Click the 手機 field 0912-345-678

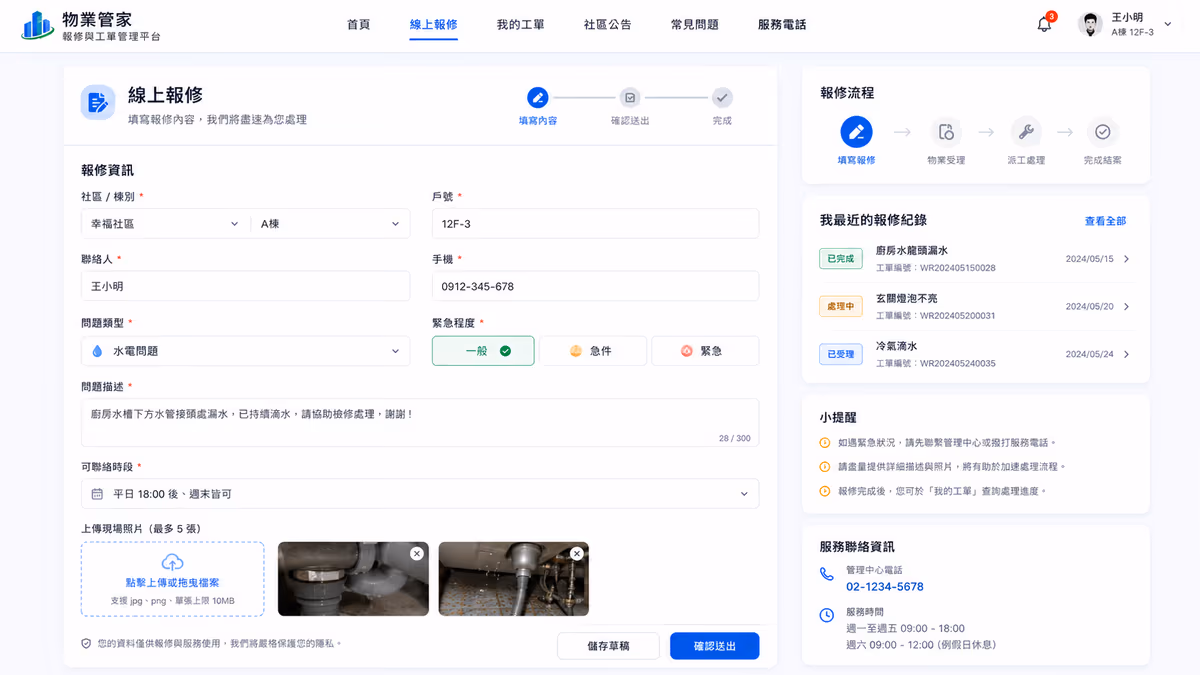pos(595,286)
